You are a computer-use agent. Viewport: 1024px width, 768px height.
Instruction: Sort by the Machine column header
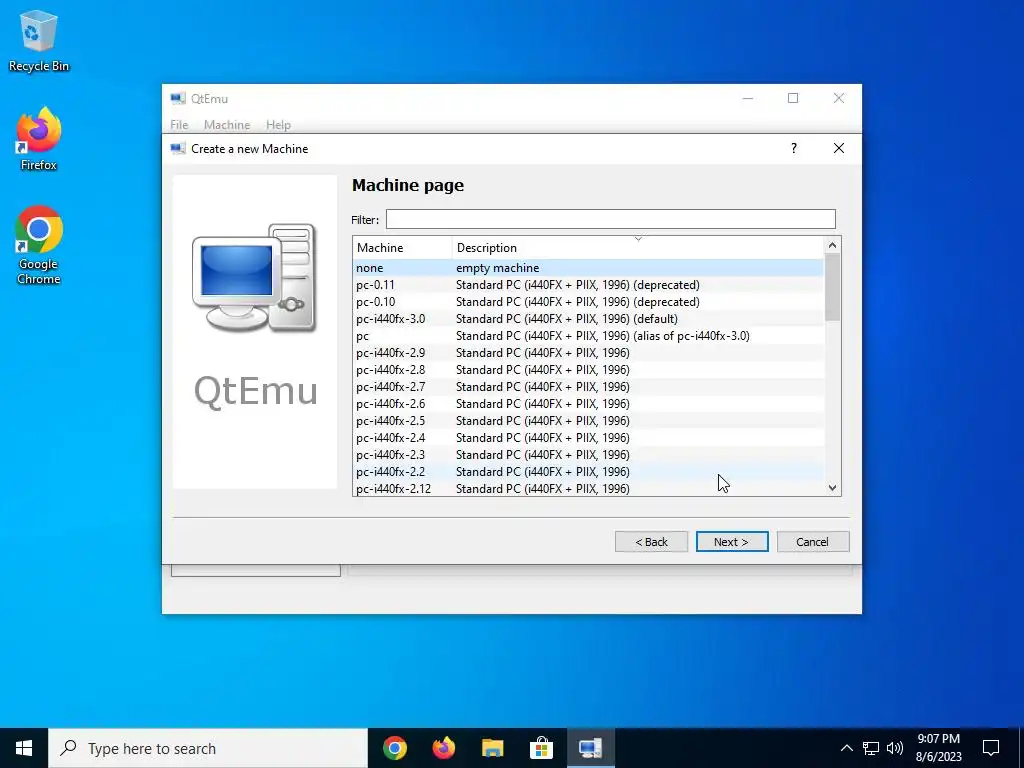[x=402, y=248]
